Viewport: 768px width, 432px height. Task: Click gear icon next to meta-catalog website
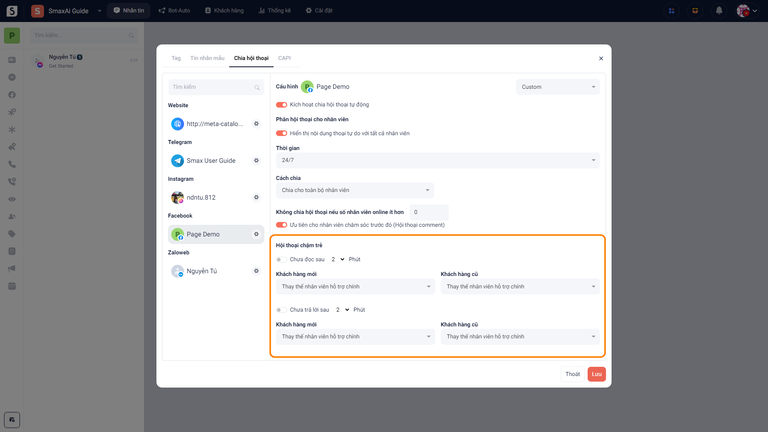click(x=256, y=124)
